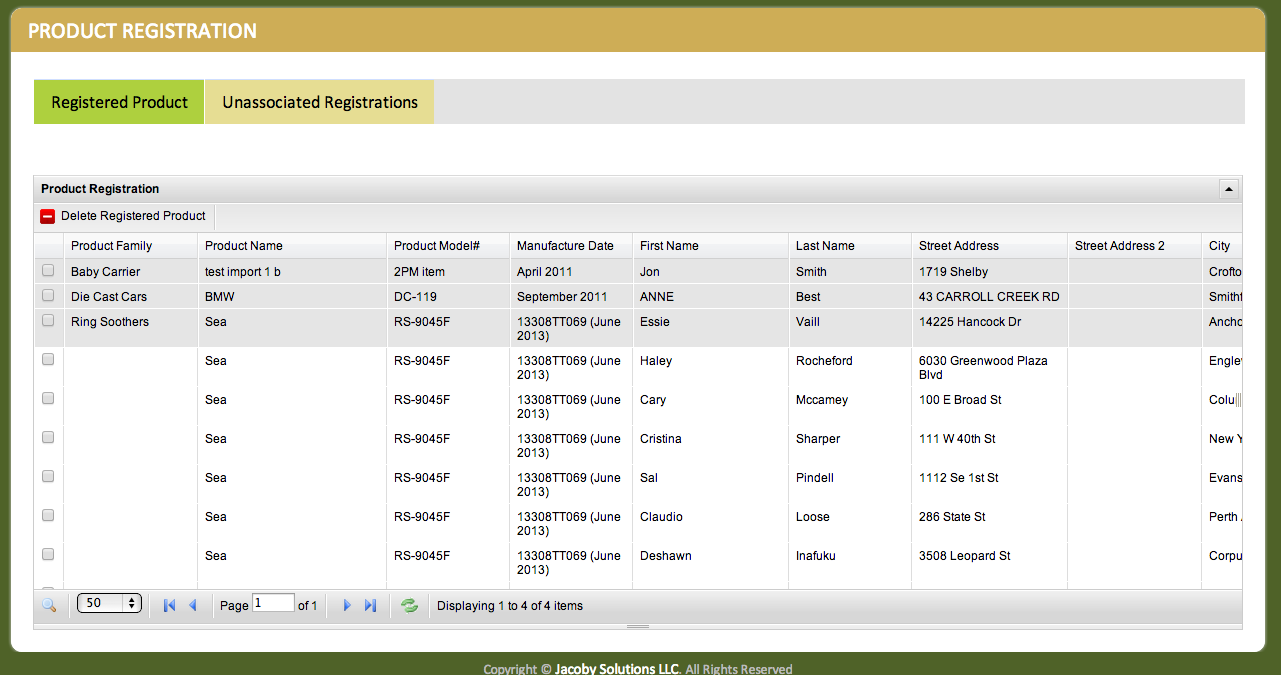Click the '3508 Leopard St' address cell
This screenshot has width=1281, height=675.
tap(990, 562)
